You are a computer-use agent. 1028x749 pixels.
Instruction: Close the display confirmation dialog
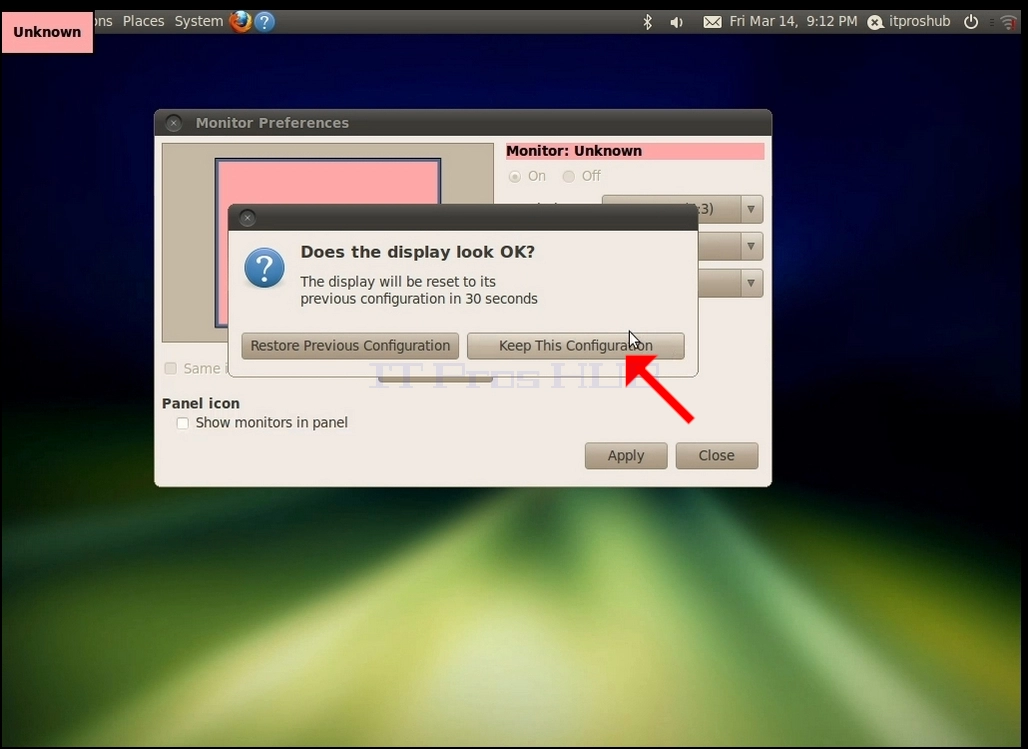click(247, 218)
